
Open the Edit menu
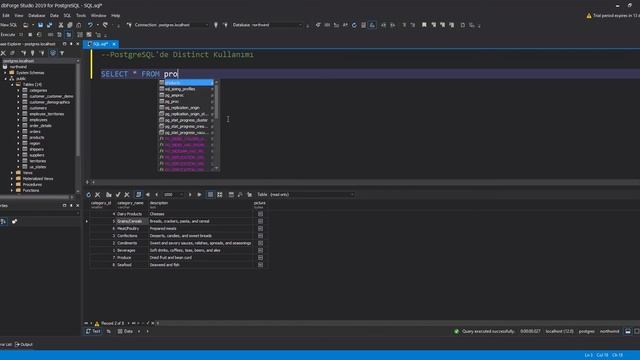(x=6, y=16)
